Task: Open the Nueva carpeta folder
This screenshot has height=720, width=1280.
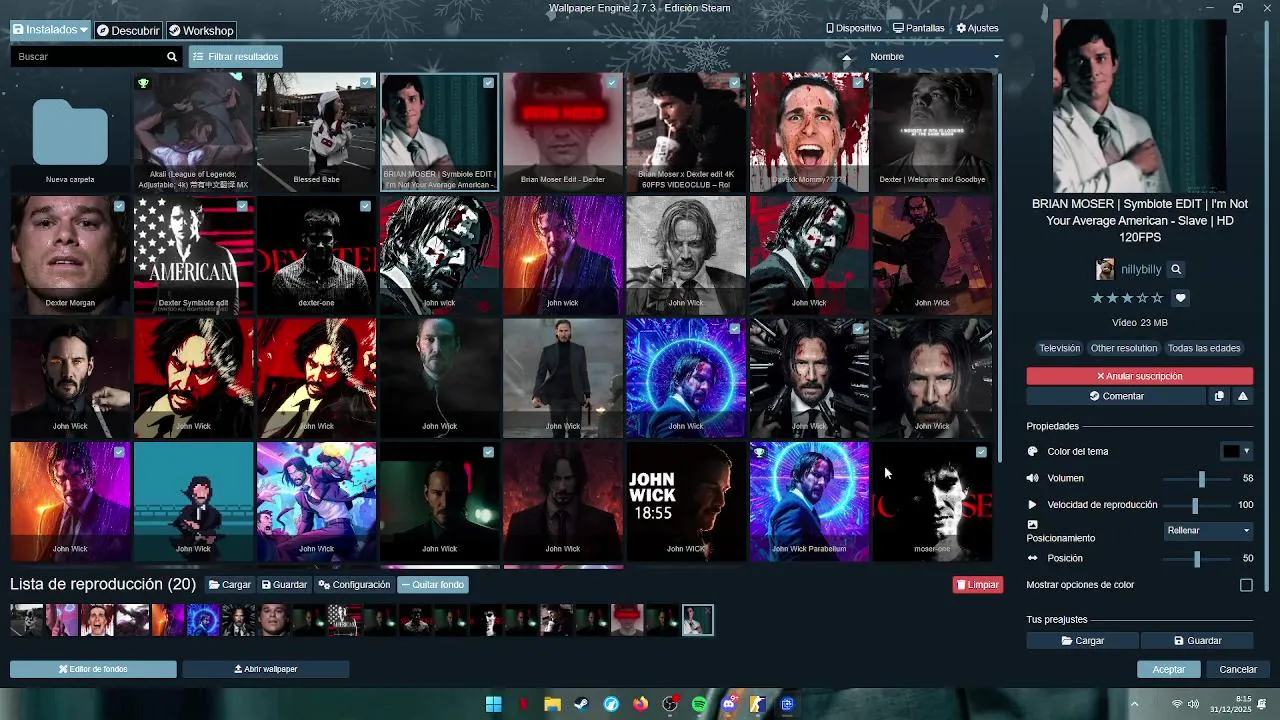Action: pyautogui.click(x=70, y=131)
